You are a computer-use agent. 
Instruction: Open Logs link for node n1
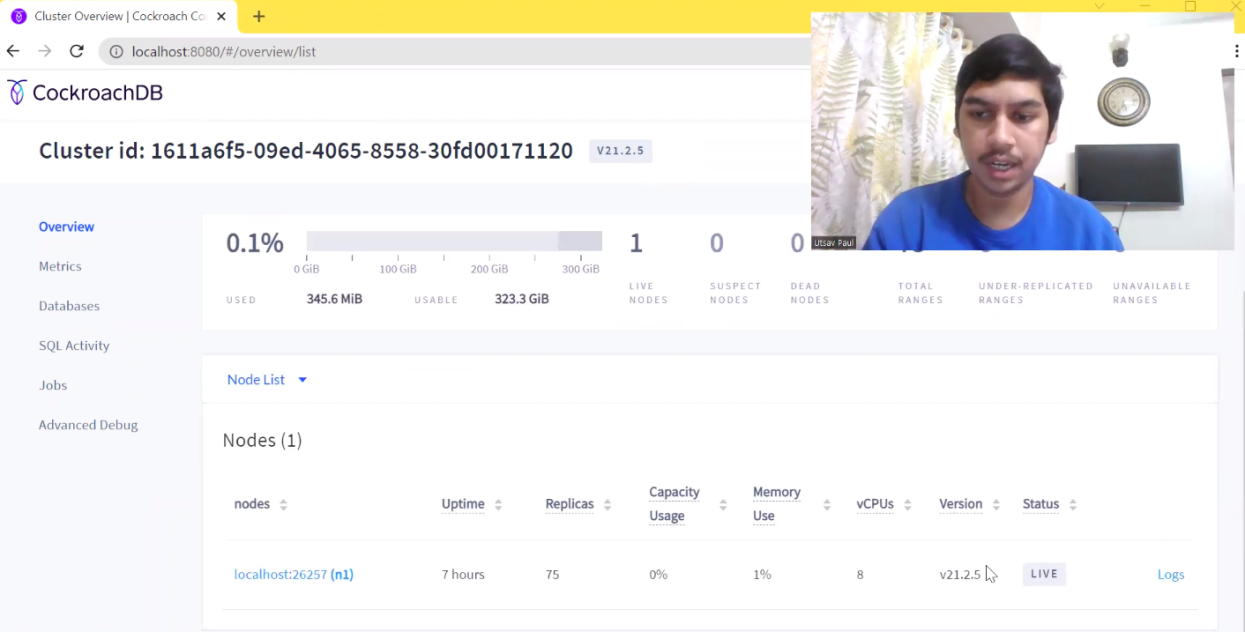(1171, 575)
